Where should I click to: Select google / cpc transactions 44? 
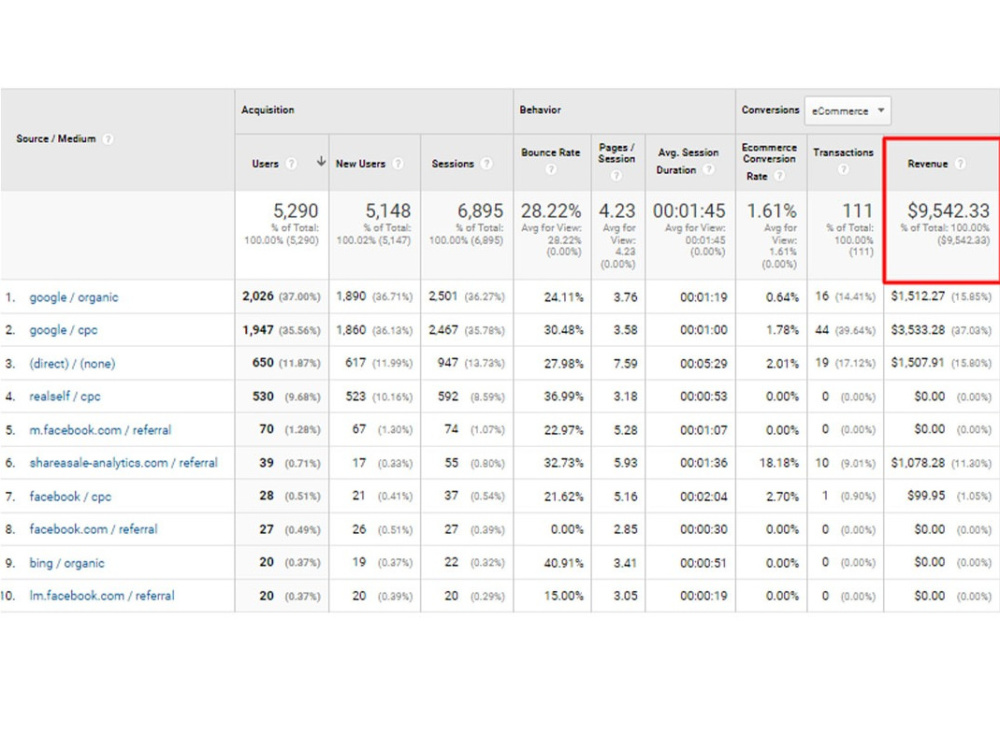822,330
